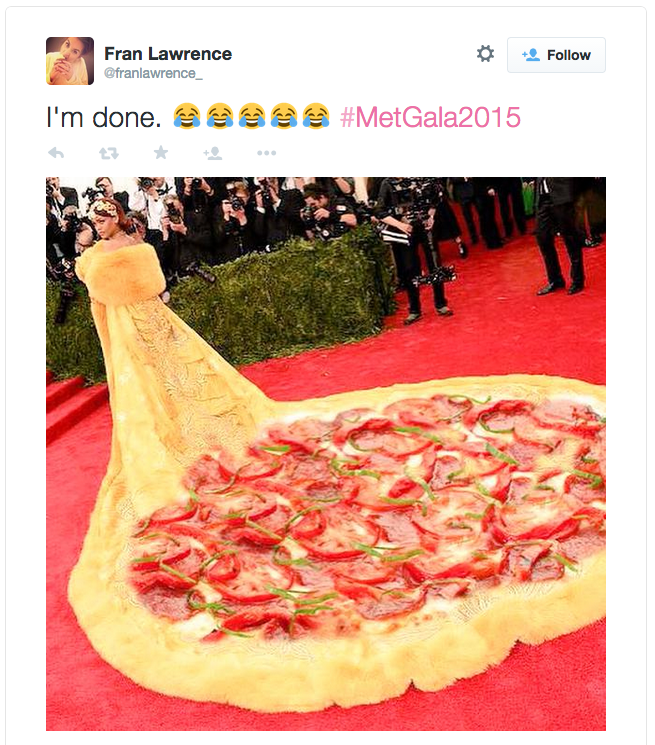Click the person-plus icon inside the Follow button
Screen dimensions: 655x745
[531, 55]
